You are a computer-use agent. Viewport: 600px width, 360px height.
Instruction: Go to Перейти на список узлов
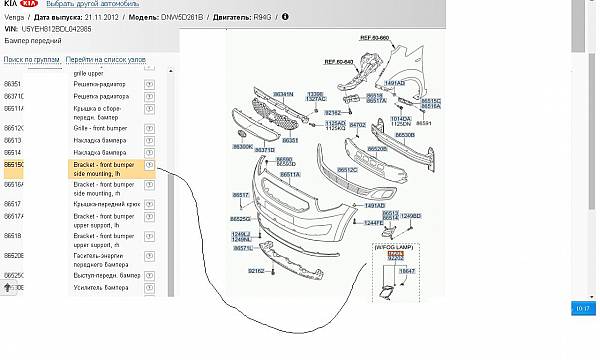tap(106, 60)
